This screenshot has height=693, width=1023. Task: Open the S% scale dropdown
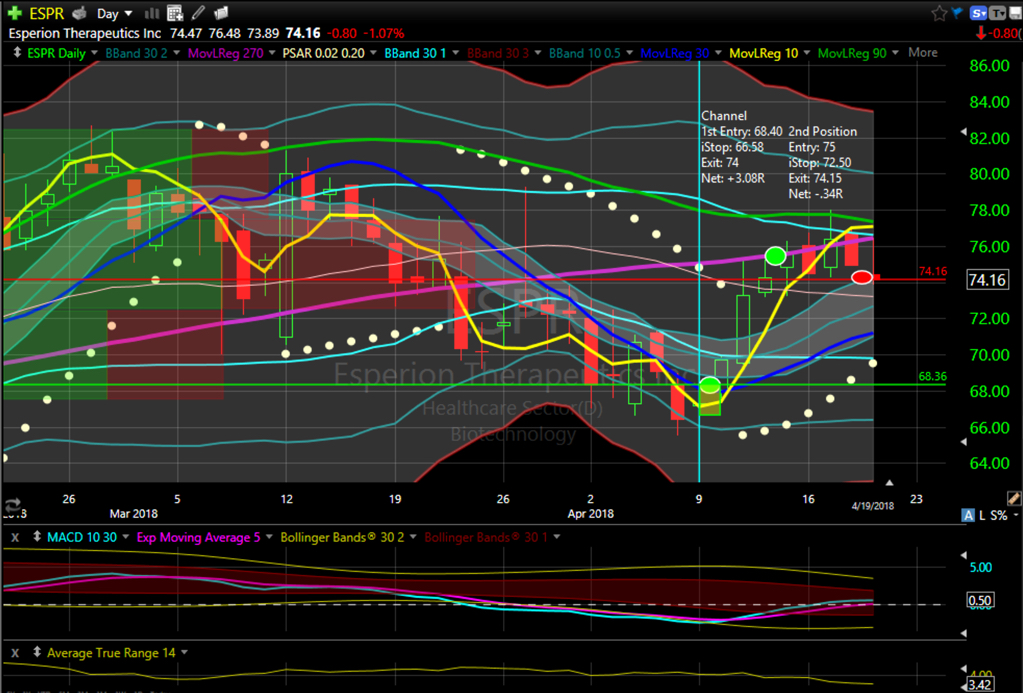pos(1003,516)
